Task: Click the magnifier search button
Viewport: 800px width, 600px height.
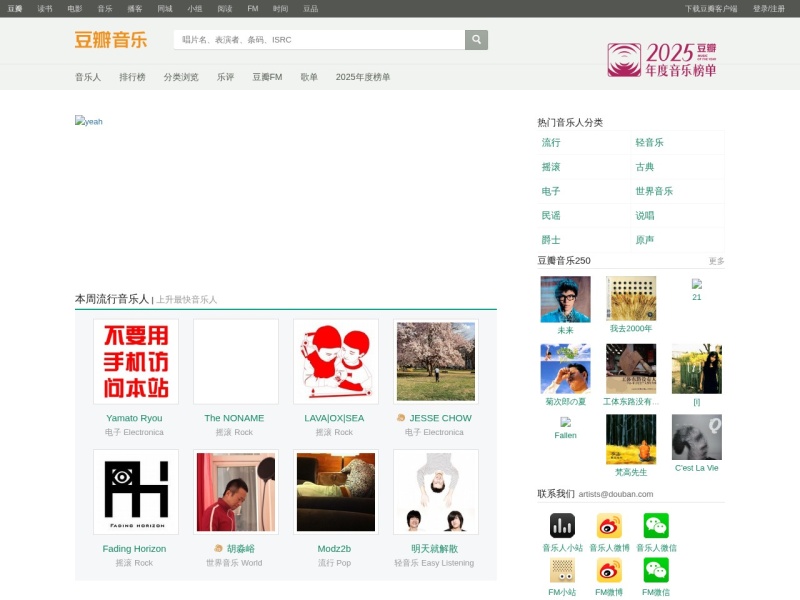Action: (x=476, y=40)
